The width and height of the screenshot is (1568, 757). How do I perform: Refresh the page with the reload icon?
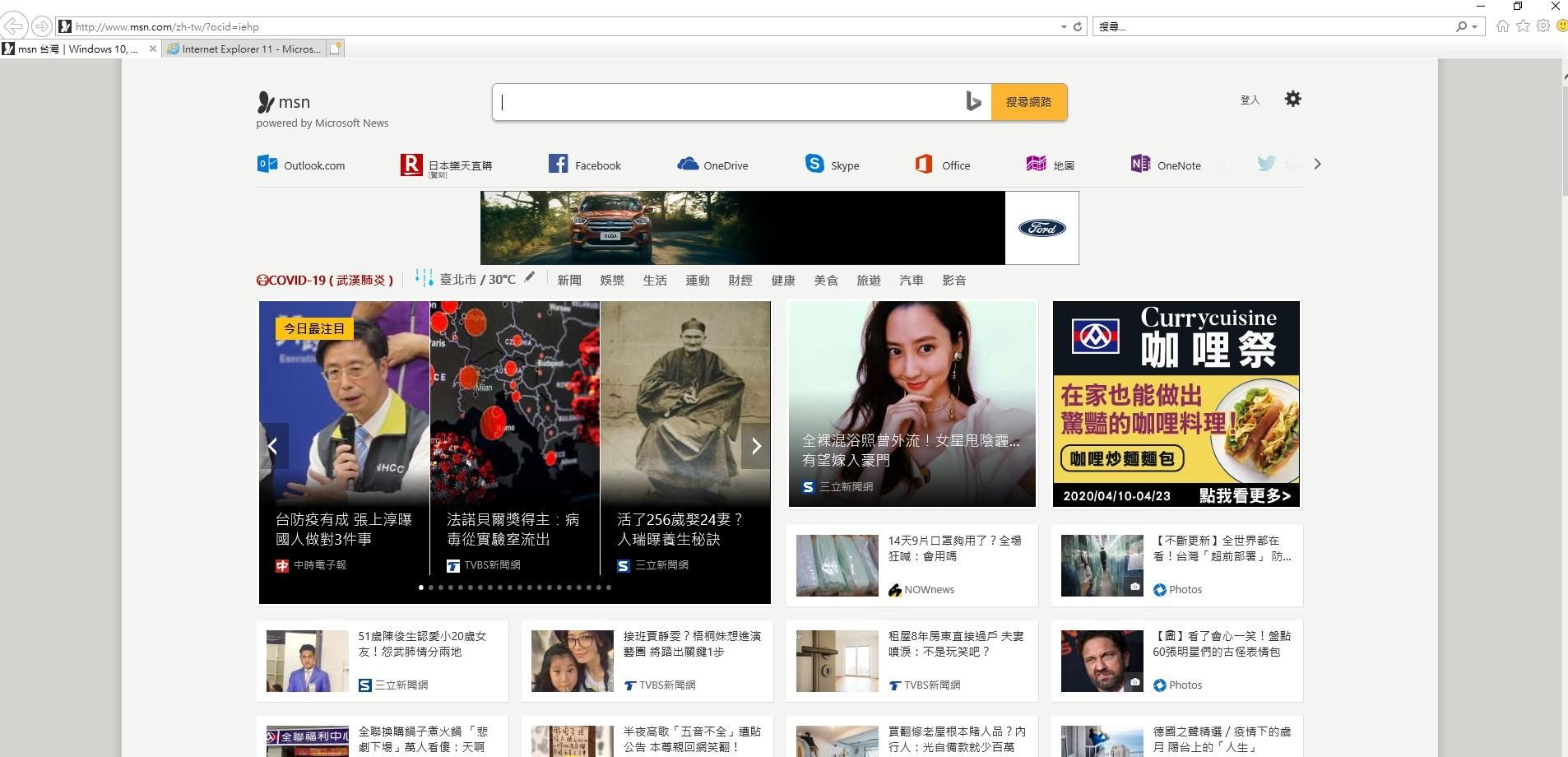1078,26
